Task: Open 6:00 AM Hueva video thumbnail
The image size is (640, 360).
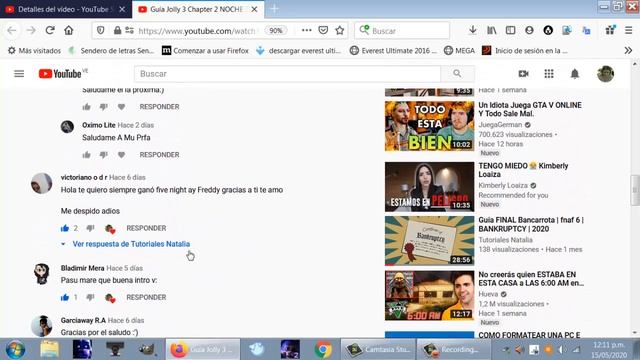Action: 429,296
